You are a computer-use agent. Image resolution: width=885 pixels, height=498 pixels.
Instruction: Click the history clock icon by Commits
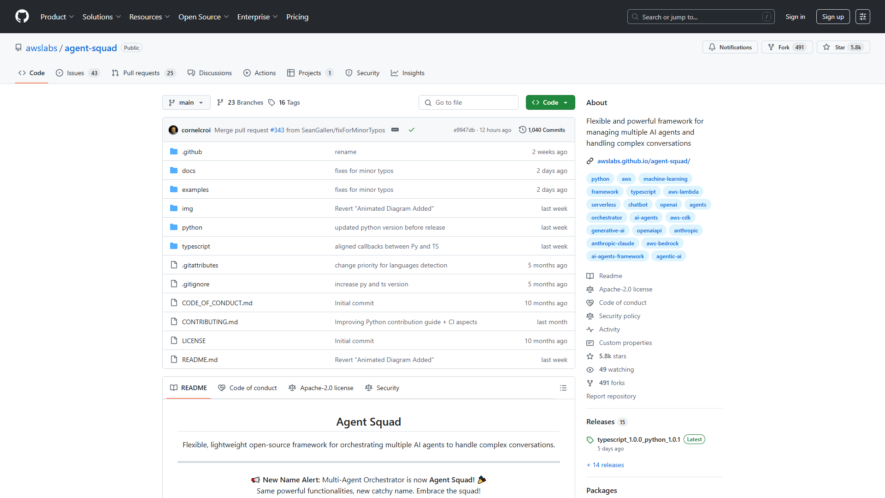click(x=522, y=130)
